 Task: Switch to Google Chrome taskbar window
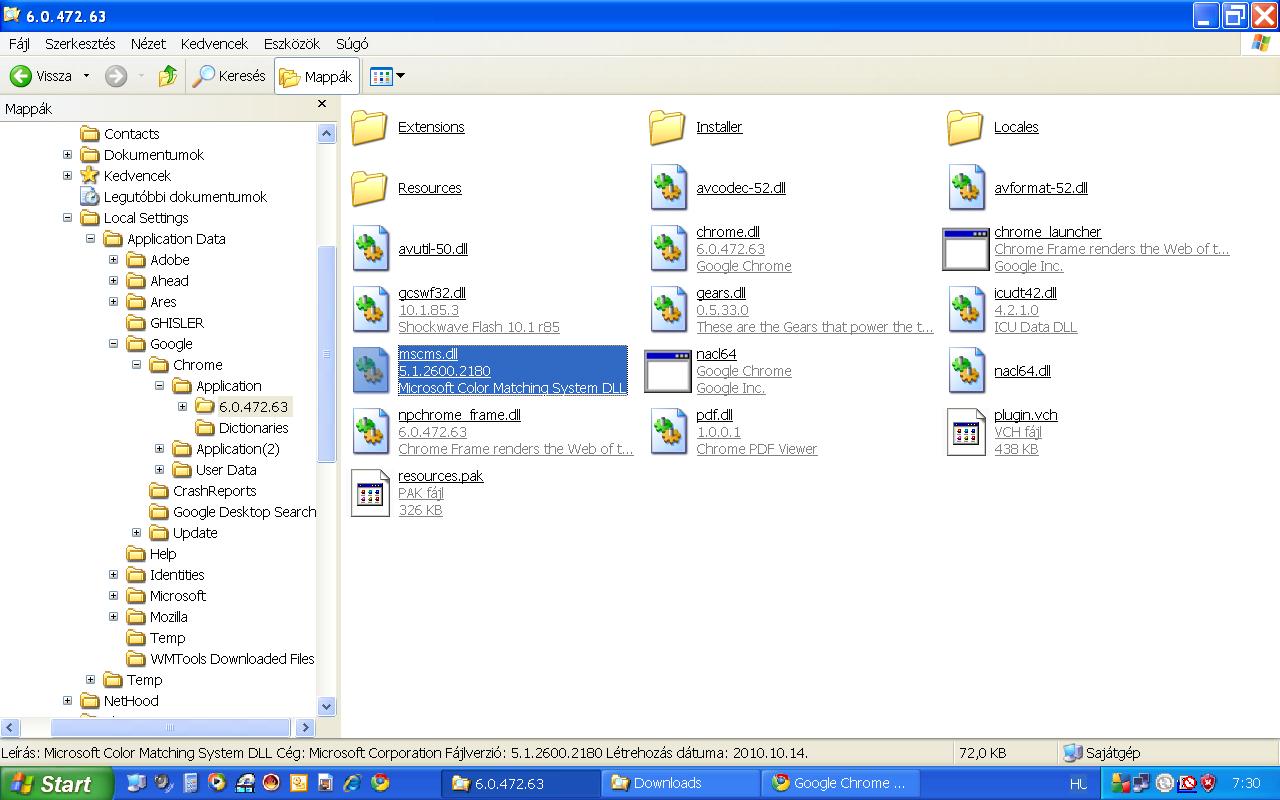click(840, 783)
